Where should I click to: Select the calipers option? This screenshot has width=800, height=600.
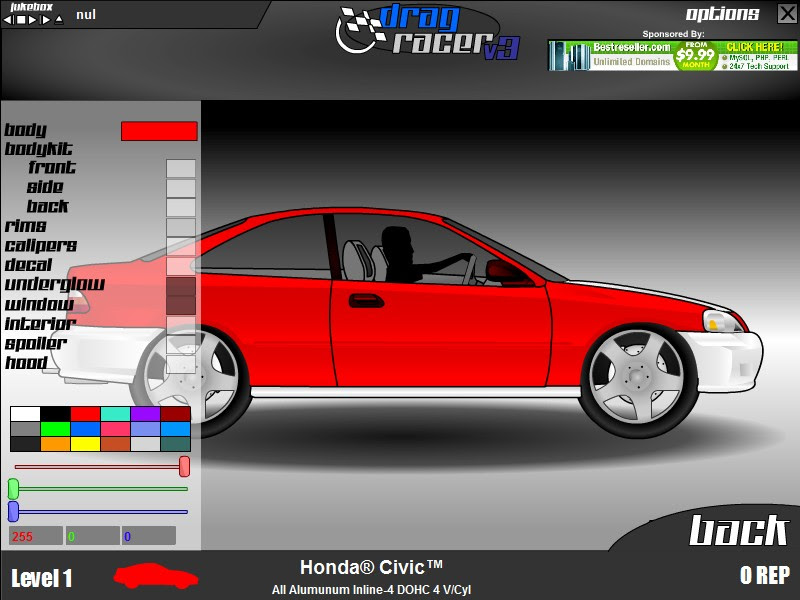[41, 245]
